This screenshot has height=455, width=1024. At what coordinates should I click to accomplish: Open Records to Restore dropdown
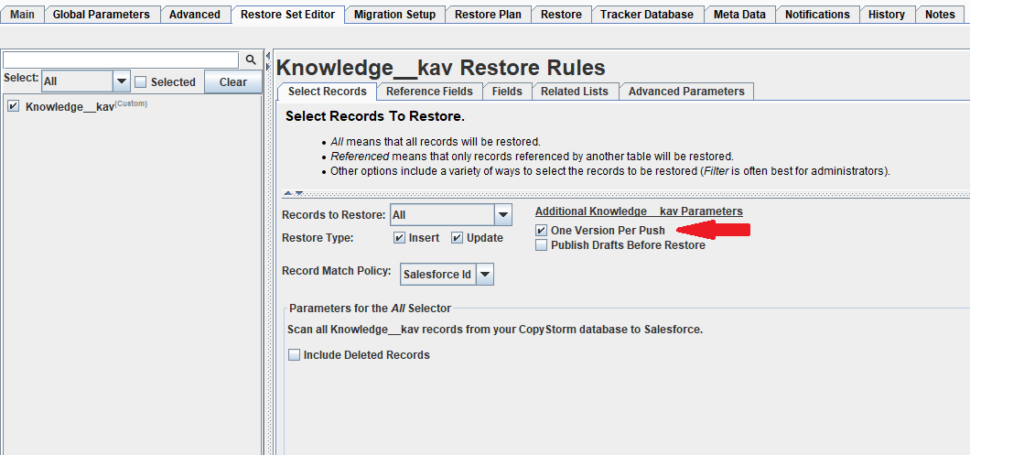[x=503, y=215]
